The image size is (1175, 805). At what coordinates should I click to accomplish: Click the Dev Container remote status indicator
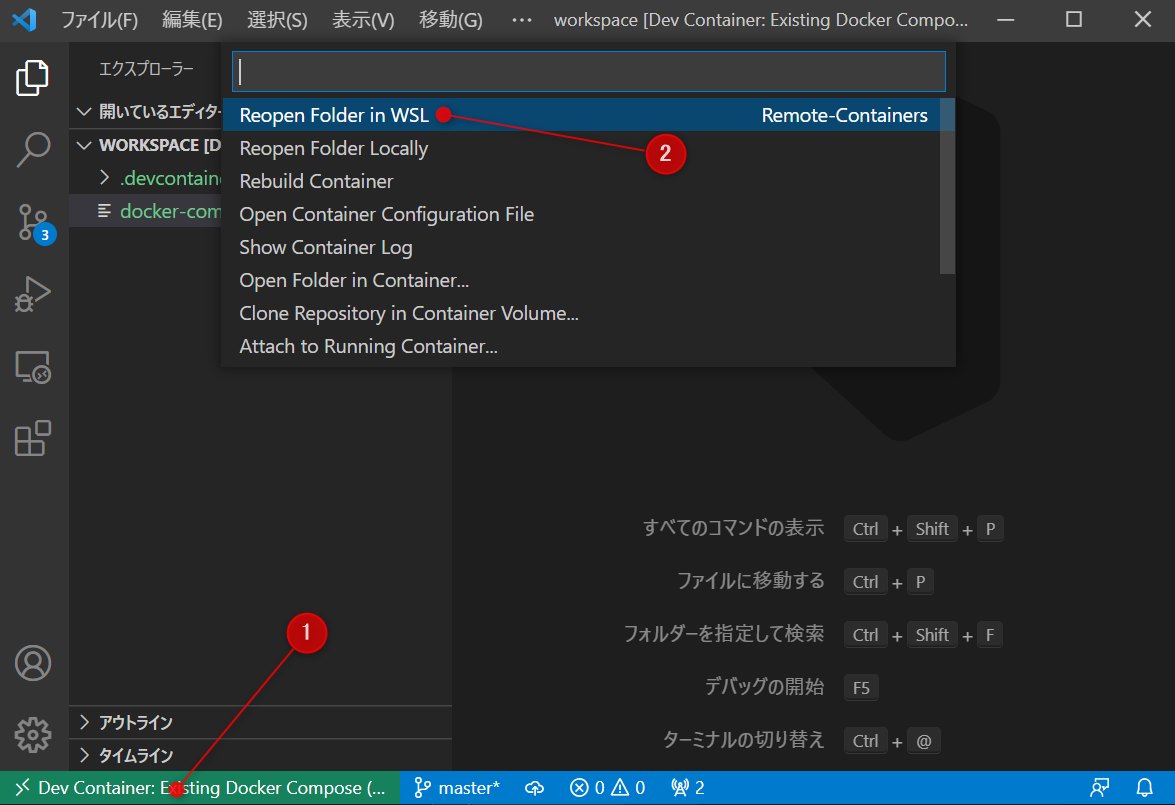click(200, 788)
